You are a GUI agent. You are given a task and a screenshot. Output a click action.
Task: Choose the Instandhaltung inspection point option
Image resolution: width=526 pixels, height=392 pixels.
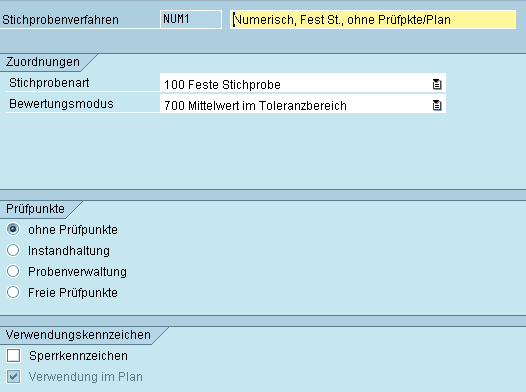13,250
